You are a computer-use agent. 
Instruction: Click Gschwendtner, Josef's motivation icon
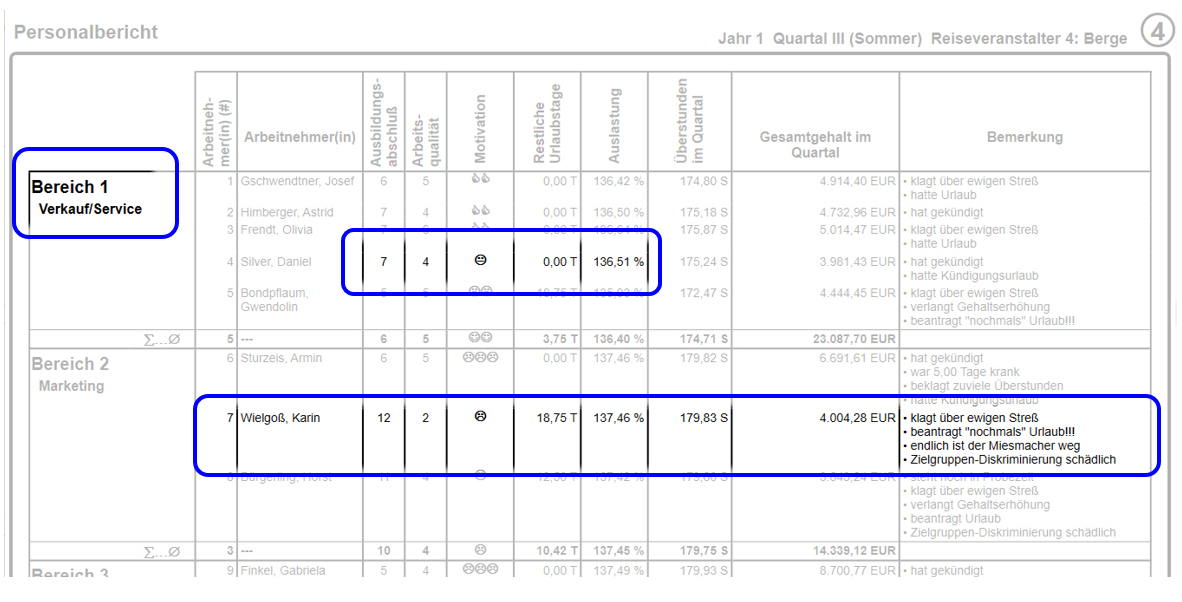pos(480,181)
